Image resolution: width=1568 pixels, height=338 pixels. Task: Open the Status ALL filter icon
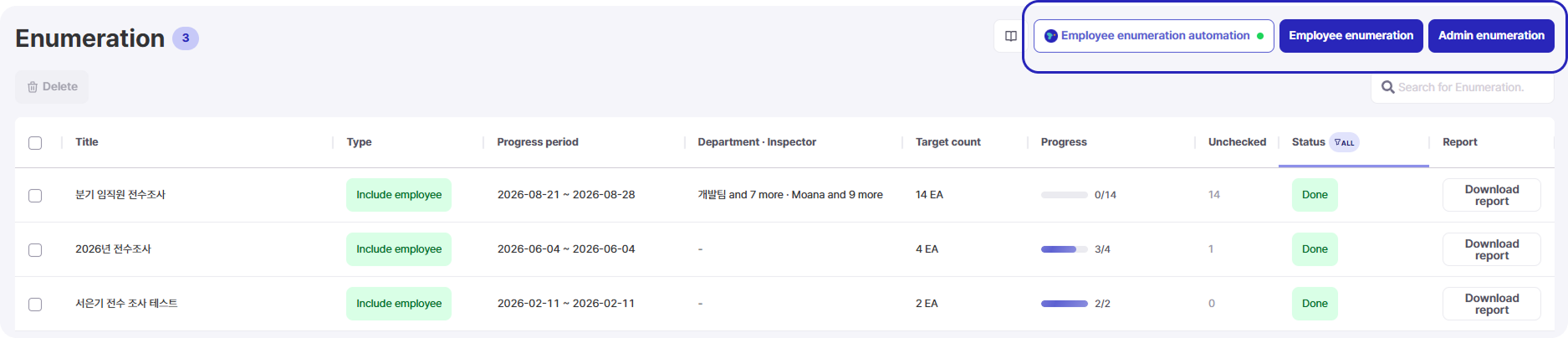1346,142
